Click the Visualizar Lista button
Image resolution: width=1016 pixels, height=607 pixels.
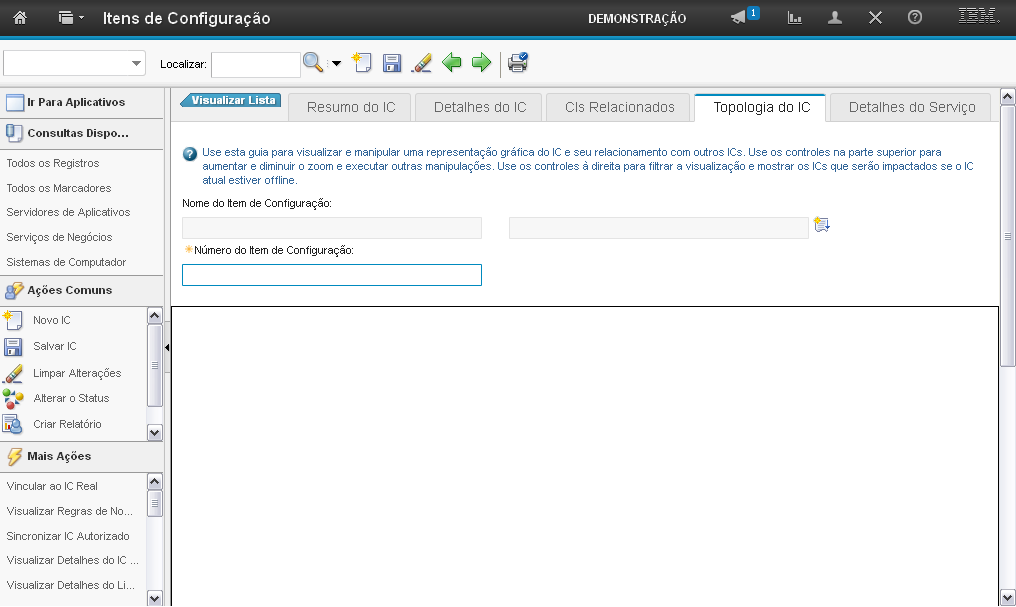[x=232, y=100]
